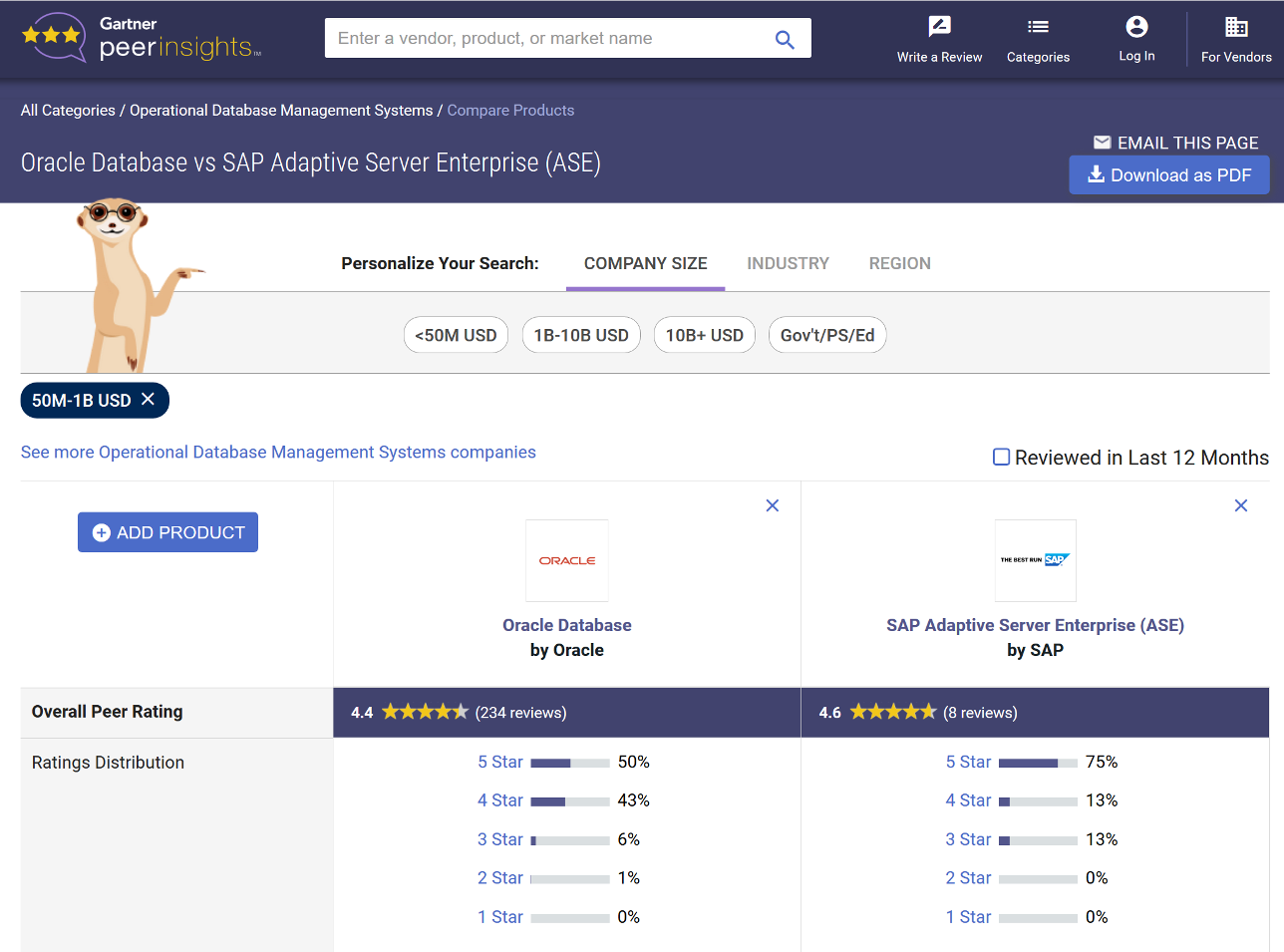Click SAP ASE's 5 Star rating link
This screenshot has width=1284, height=952.
tap(969, 762)
